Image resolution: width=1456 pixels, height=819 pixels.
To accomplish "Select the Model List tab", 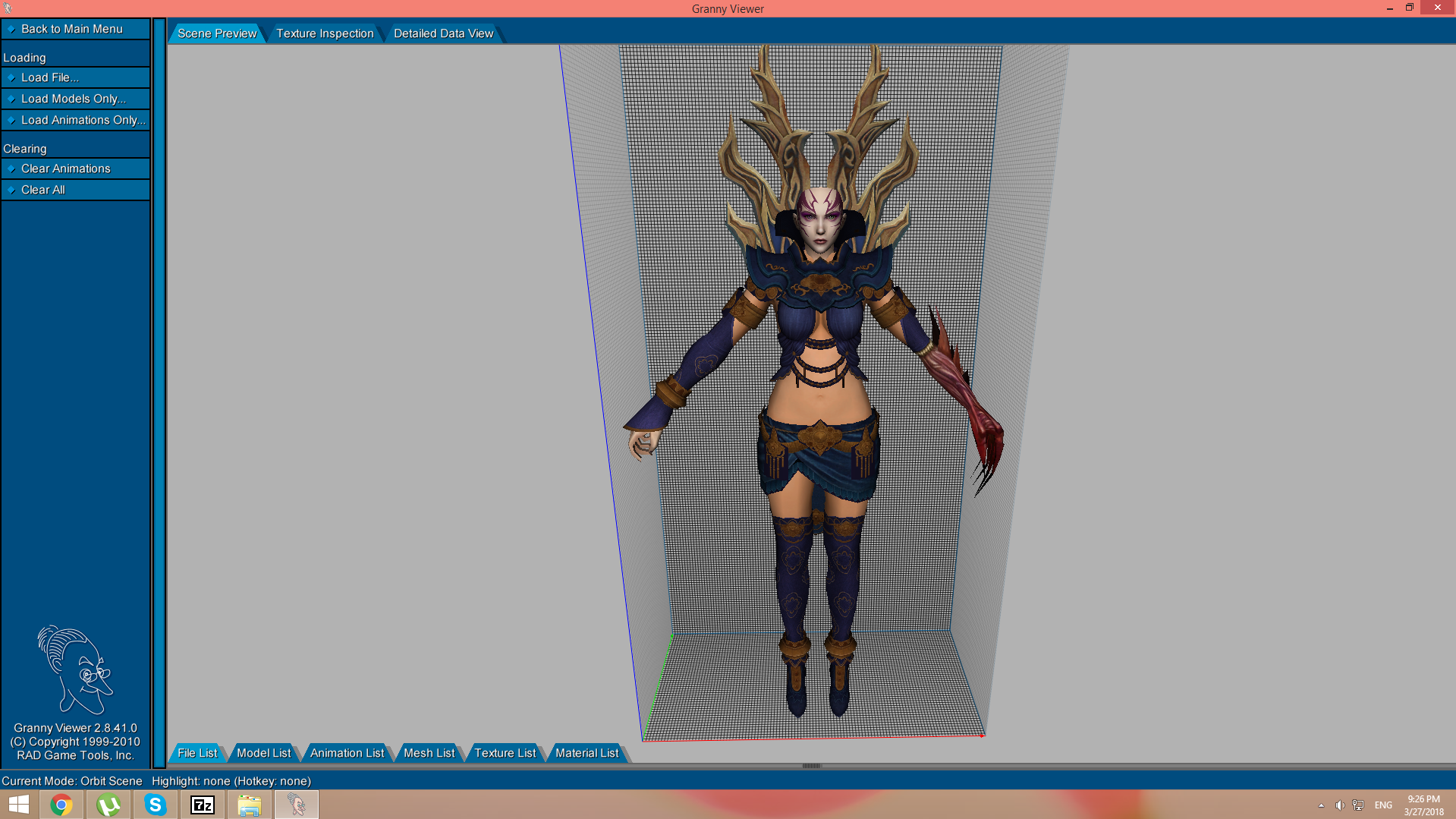I will tap(263, 753).
